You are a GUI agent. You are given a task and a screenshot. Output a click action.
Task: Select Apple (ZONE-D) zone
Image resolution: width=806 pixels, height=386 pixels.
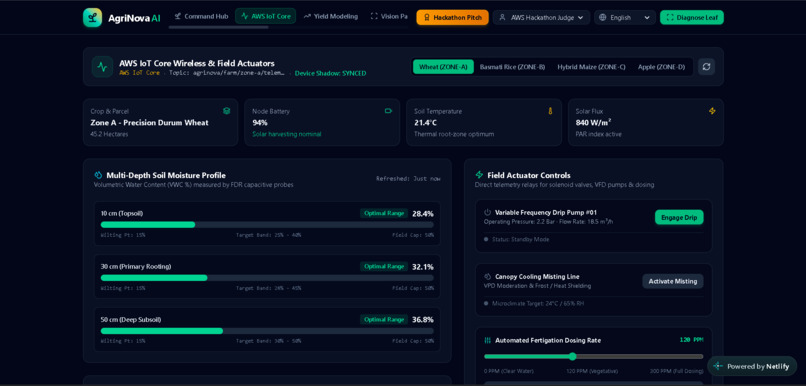click(661, 67)
